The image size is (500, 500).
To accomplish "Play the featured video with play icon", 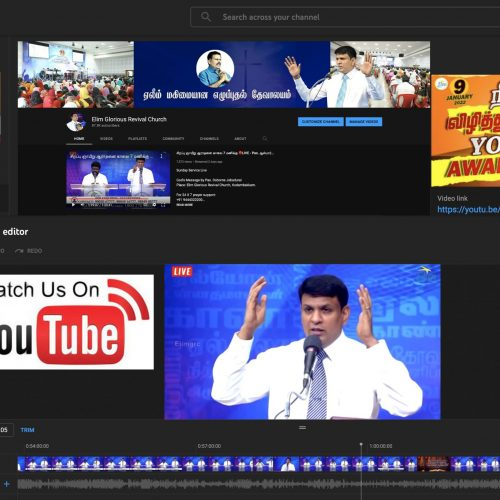I will coord(73,204).
